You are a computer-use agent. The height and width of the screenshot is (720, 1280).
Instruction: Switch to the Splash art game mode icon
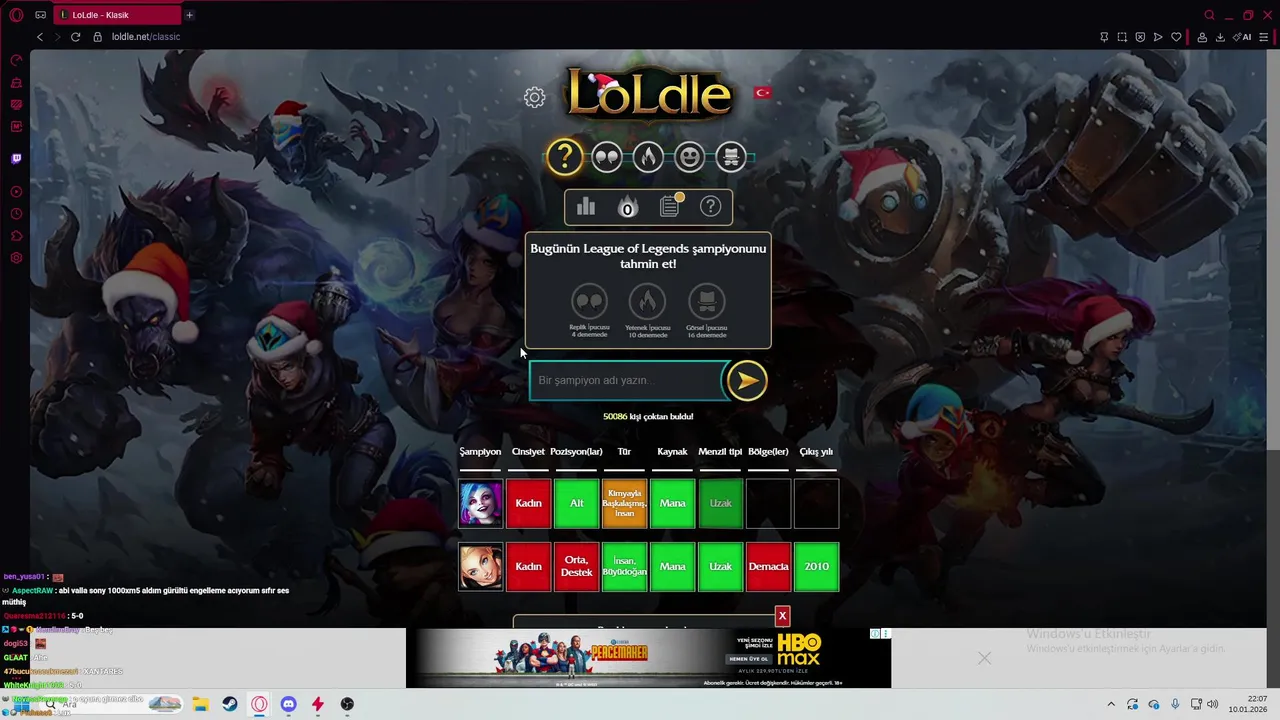pyautogui.click(x=731, y=157)
